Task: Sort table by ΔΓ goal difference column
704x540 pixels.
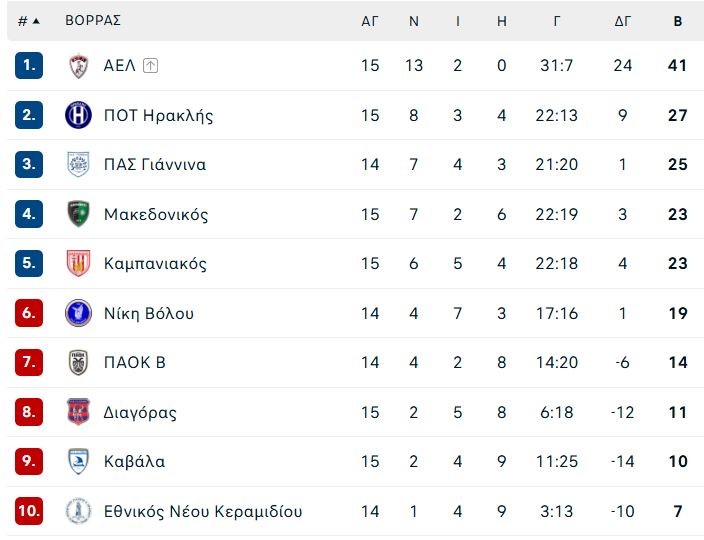Action: pos(623,21)
